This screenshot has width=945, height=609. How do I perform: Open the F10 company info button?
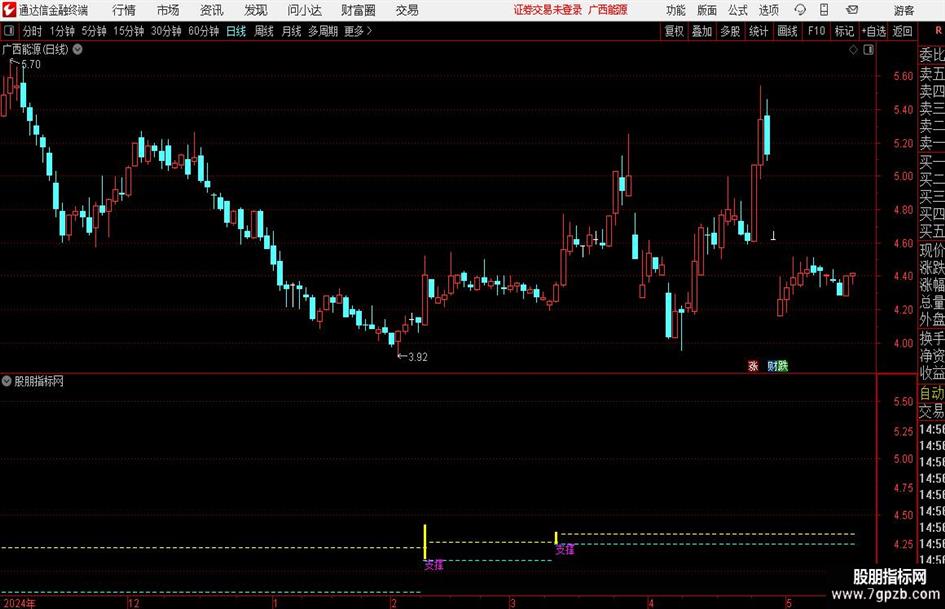pos(817,31)
